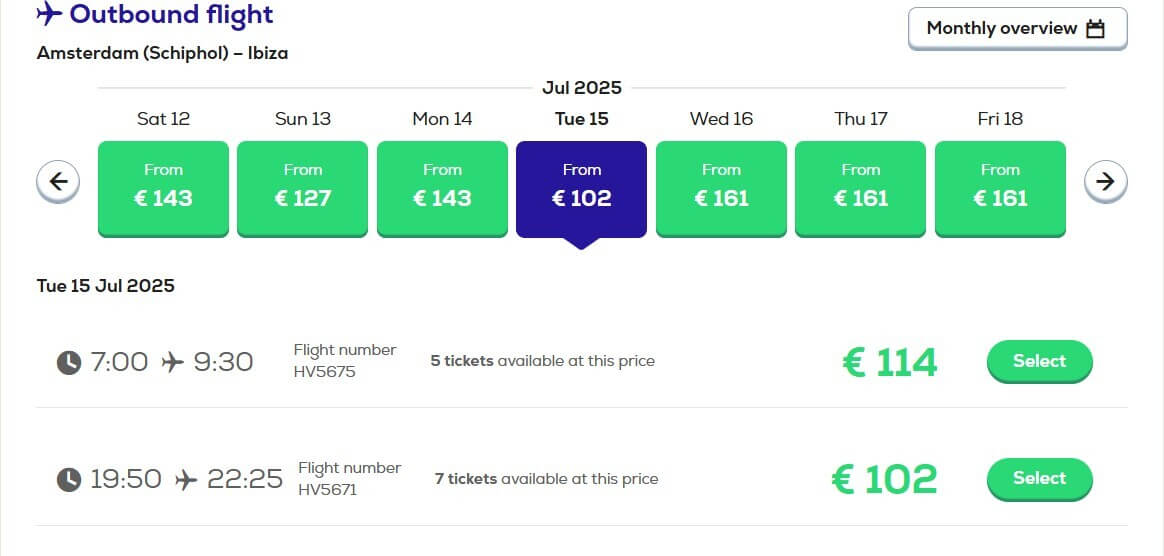Choose Thu 17 fare from €161
The image size is (1164, 556).
860,189
